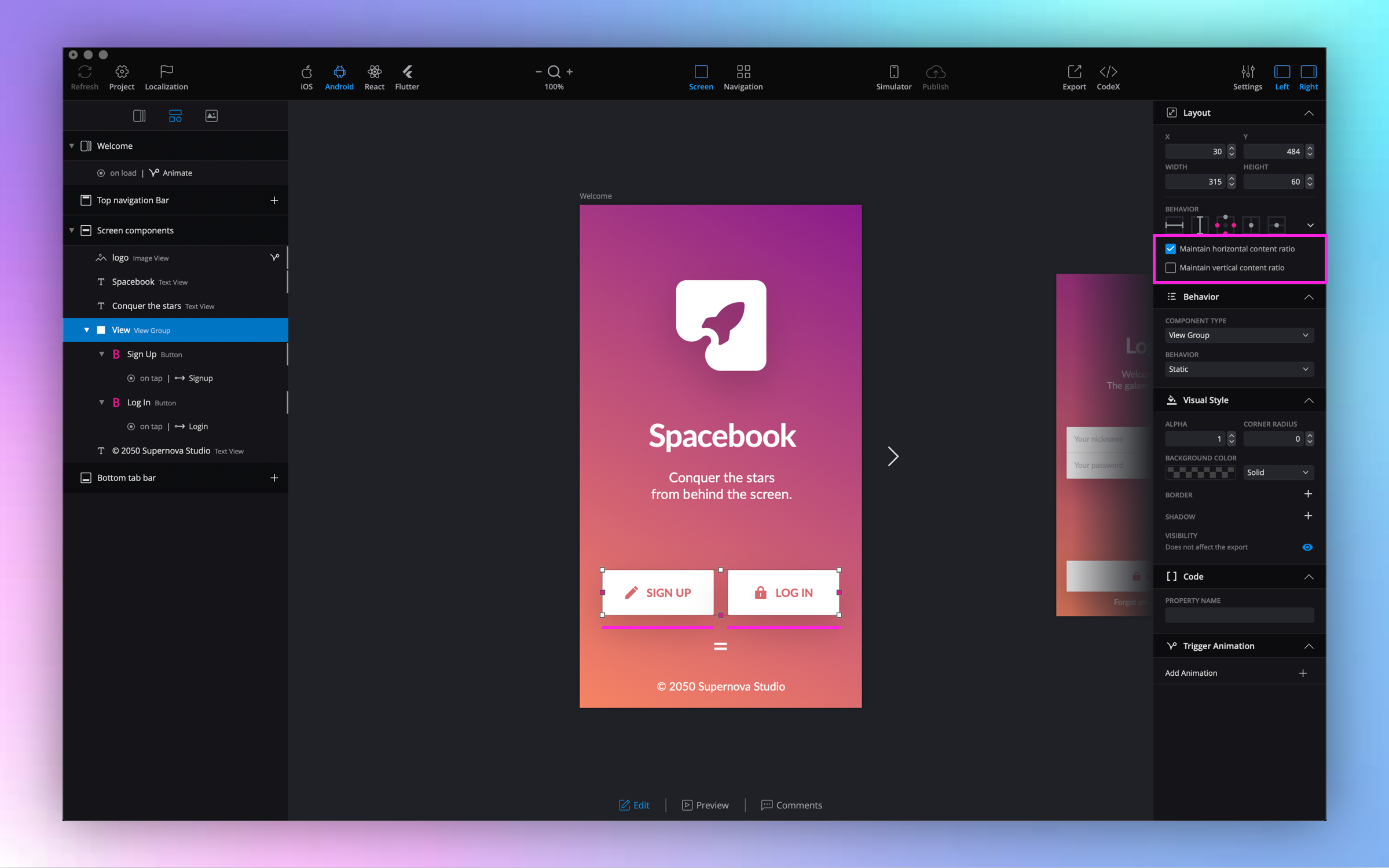Screen dimensions: 1389x868
Task: Open the Component Type dropdown
Action: pos(1238,335)
